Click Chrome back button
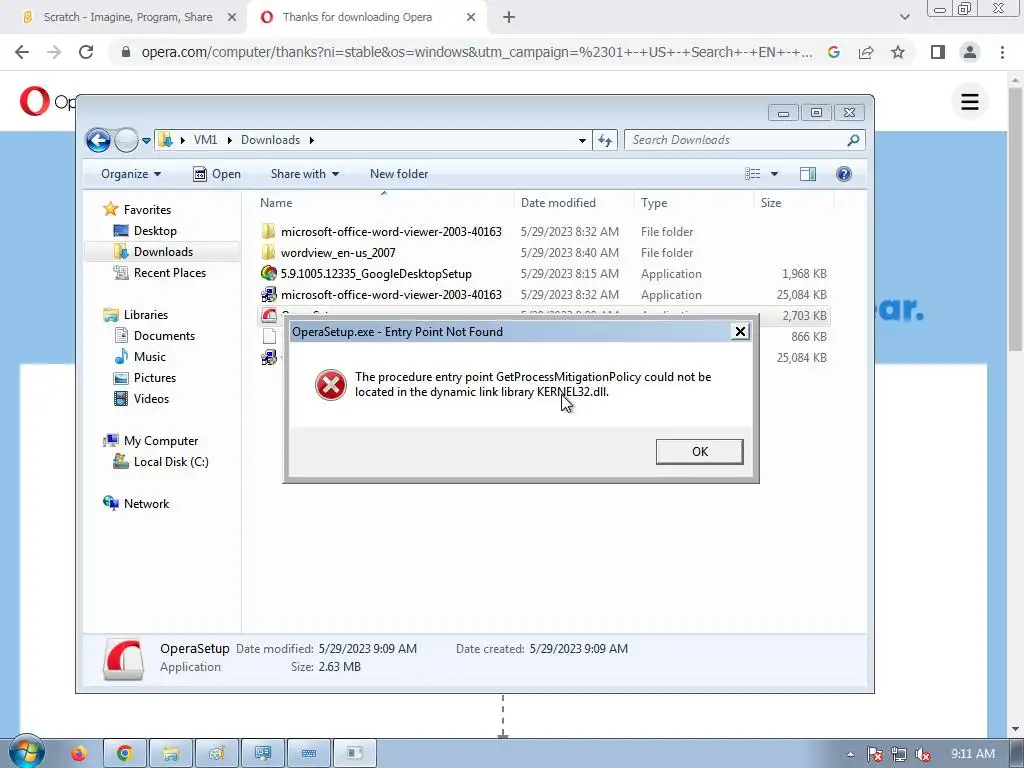 [x=22, y=52]
